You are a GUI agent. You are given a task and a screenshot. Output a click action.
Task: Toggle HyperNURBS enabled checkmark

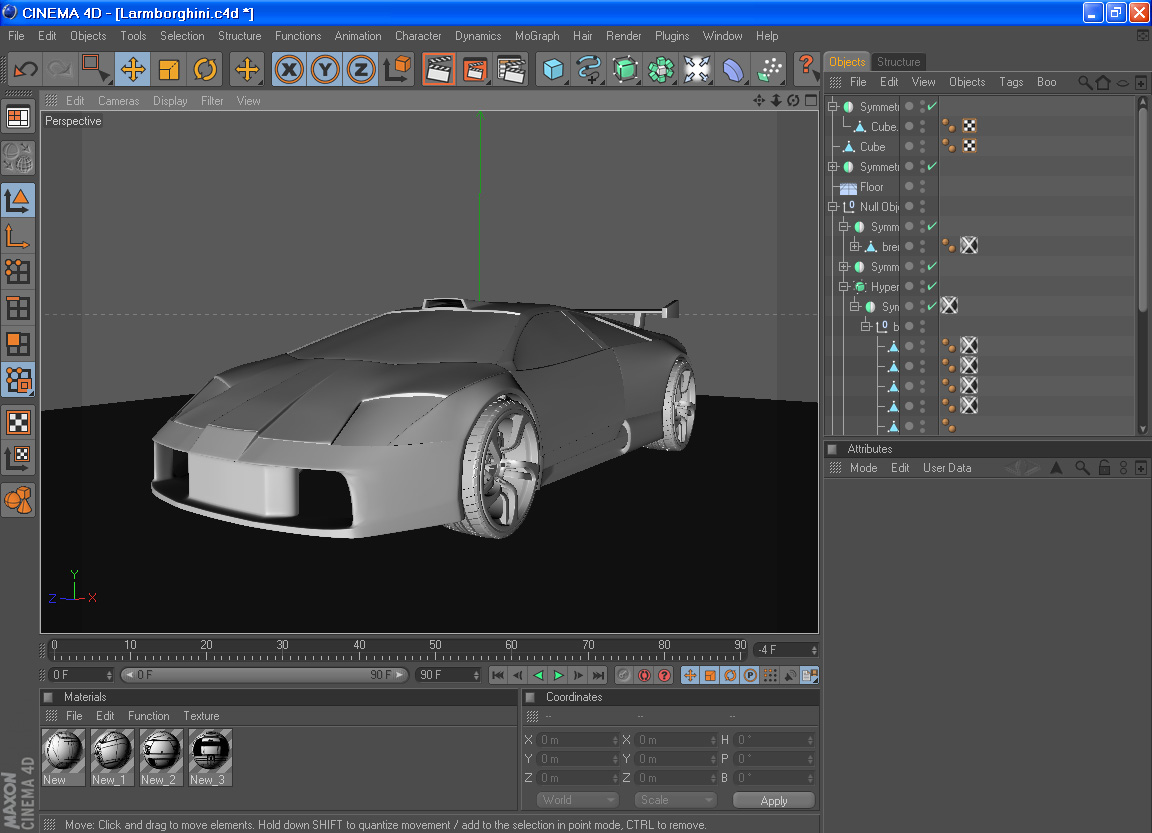932,286
